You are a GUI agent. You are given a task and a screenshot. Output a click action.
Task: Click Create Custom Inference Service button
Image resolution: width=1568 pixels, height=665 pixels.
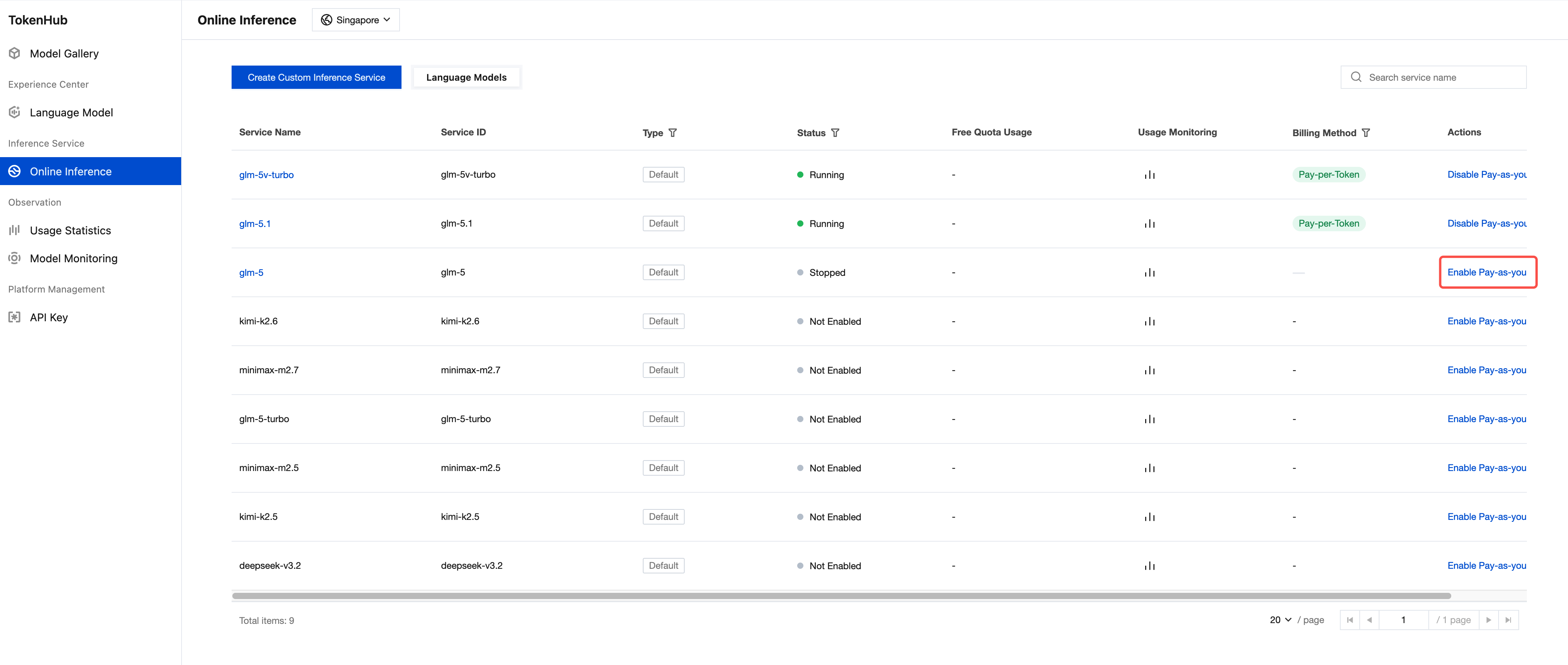316,77
